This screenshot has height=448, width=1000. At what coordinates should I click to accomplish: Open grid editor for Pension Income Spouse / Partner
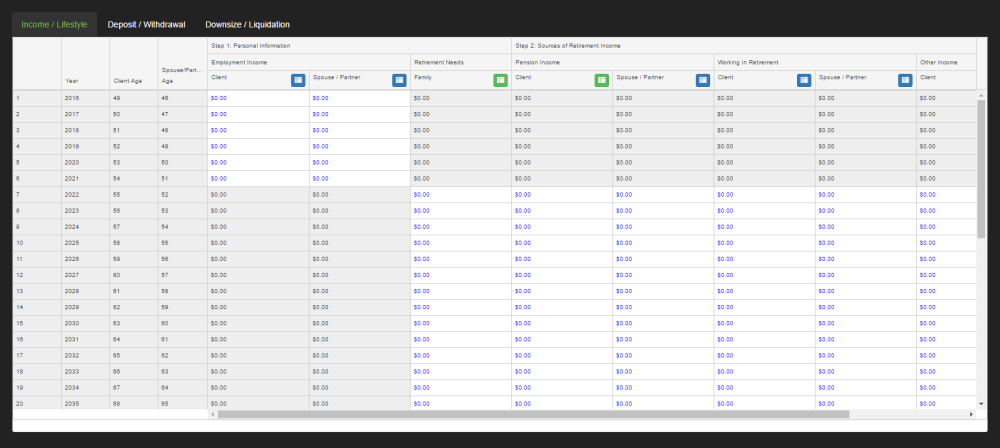(x=702, y=80)
